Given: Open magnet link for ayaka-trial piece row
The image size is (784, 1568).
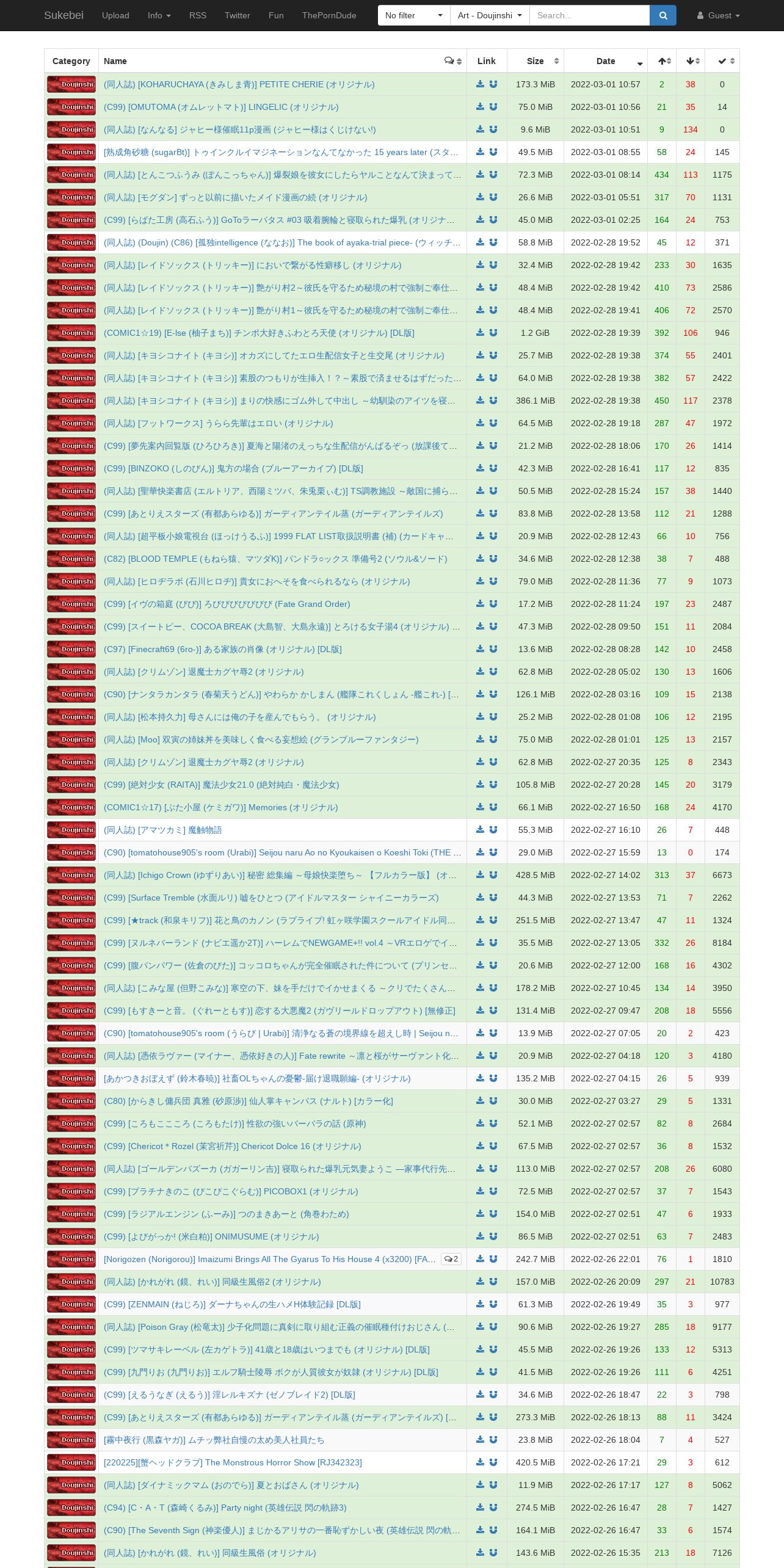Looking at the screenshot, I should coord(493,242).
